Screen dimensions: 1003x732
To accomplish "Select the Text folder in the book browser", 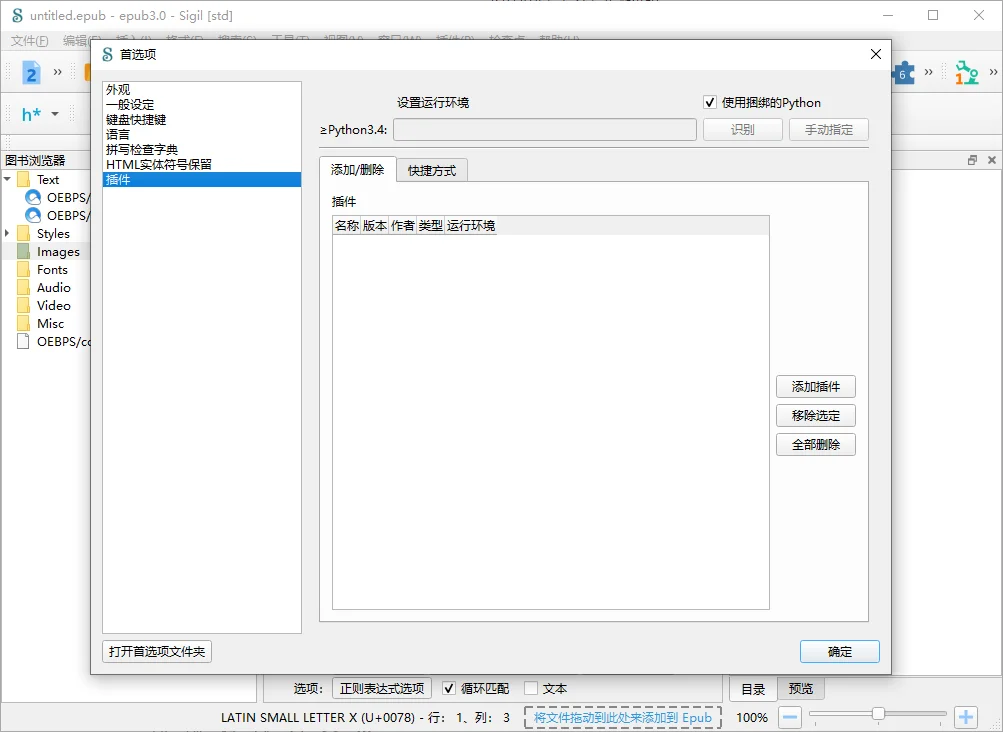I will [48, 180].
